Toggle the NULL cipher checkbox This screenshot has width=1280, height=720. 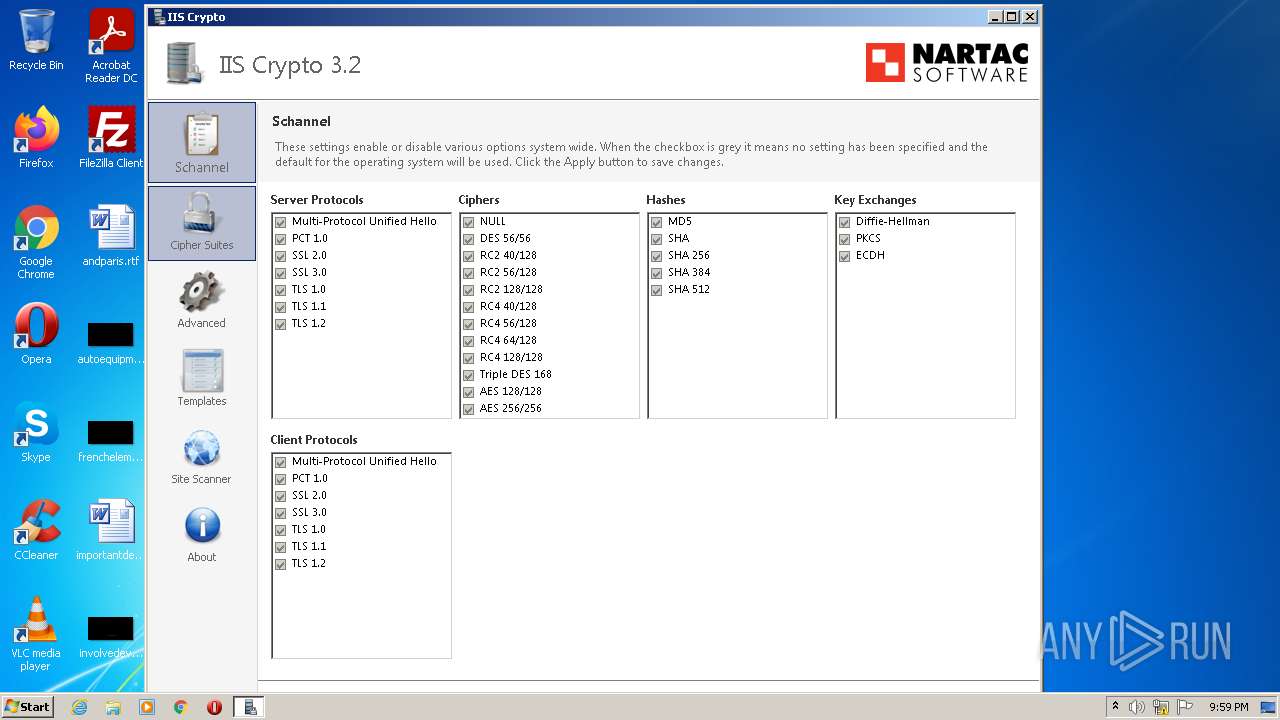point(468,222)
